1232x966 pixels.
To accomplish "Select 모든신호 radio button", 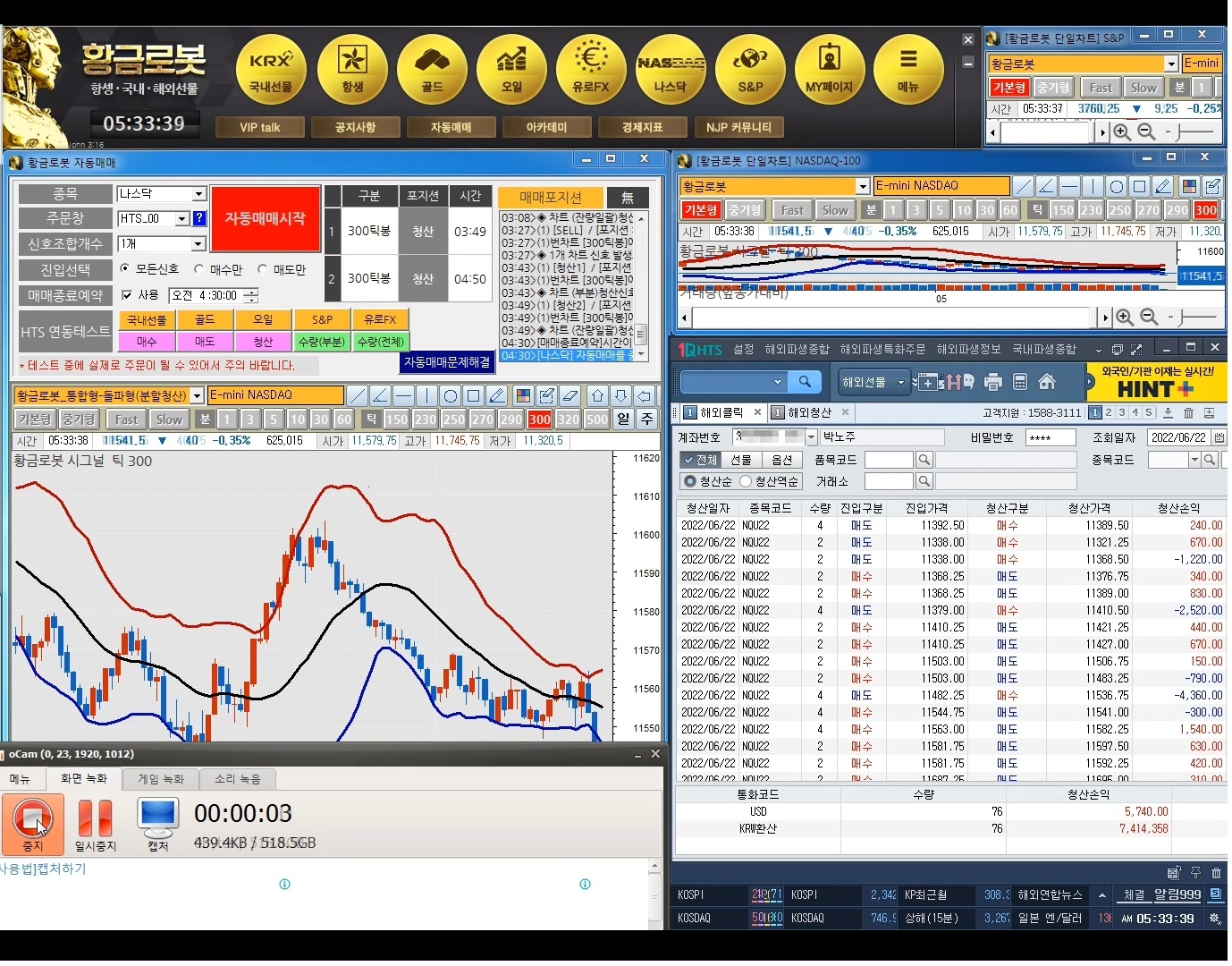I will [x=124, y=268].
